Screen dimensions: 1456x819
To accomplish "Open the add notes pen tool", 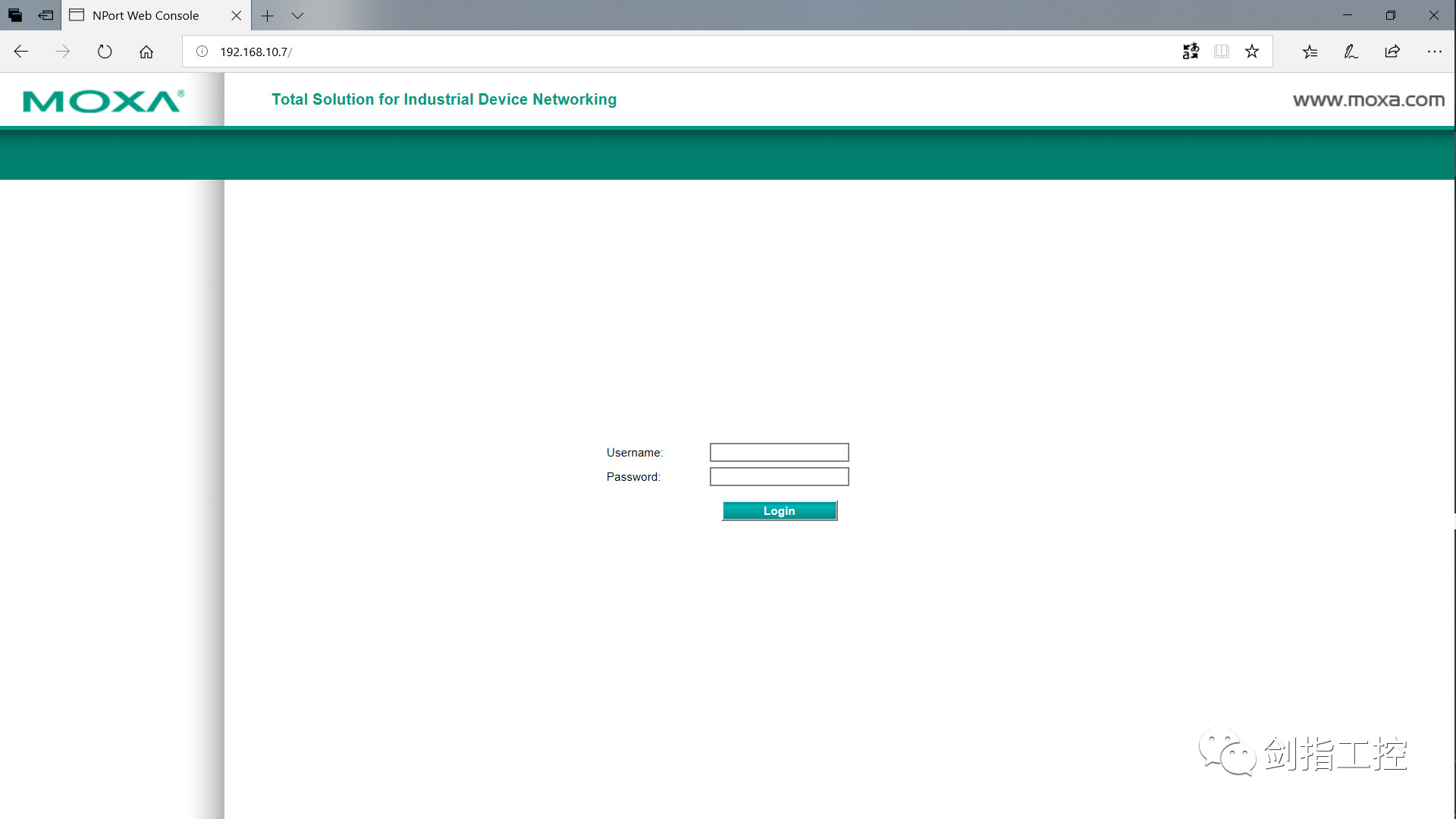I will click(1351, 52).
